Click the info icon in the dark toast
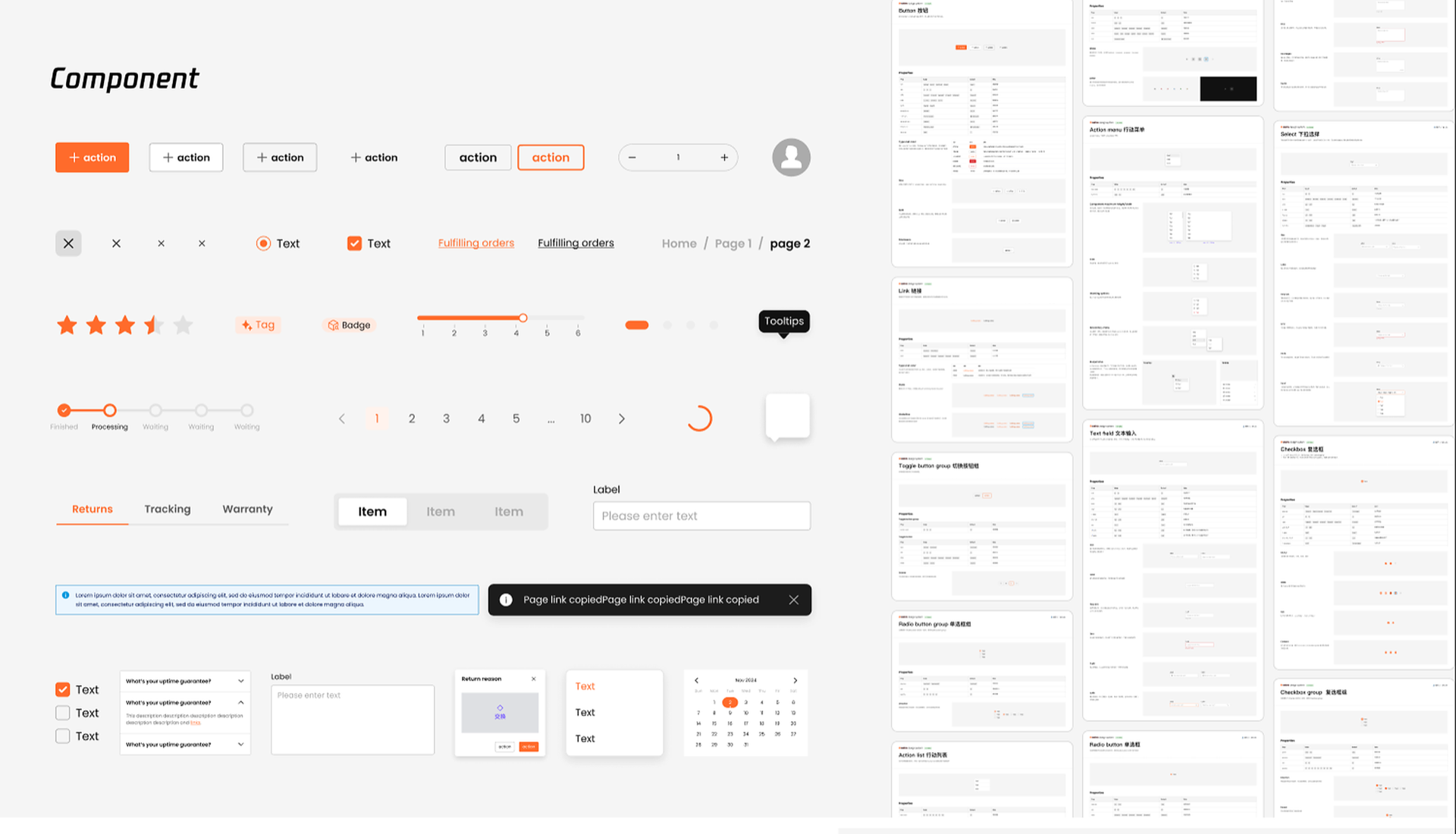The width and height of the screenshot is (1456, 834). coord(506,600)
